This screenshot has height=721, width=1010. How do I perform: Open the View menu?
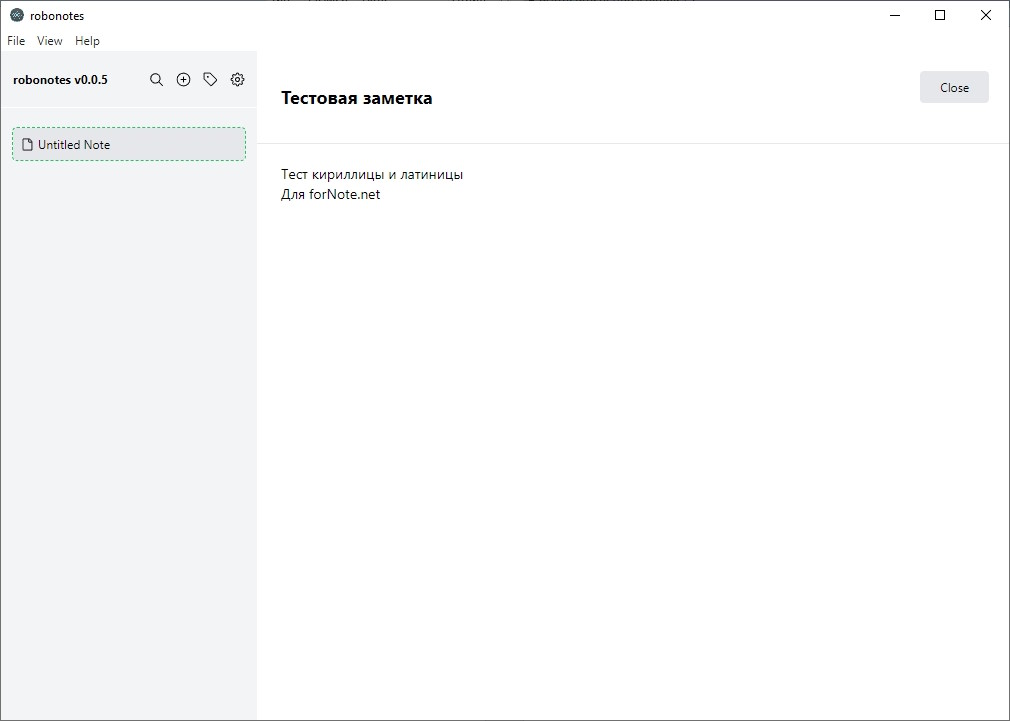pyautogui.click(x=50, y=41)
